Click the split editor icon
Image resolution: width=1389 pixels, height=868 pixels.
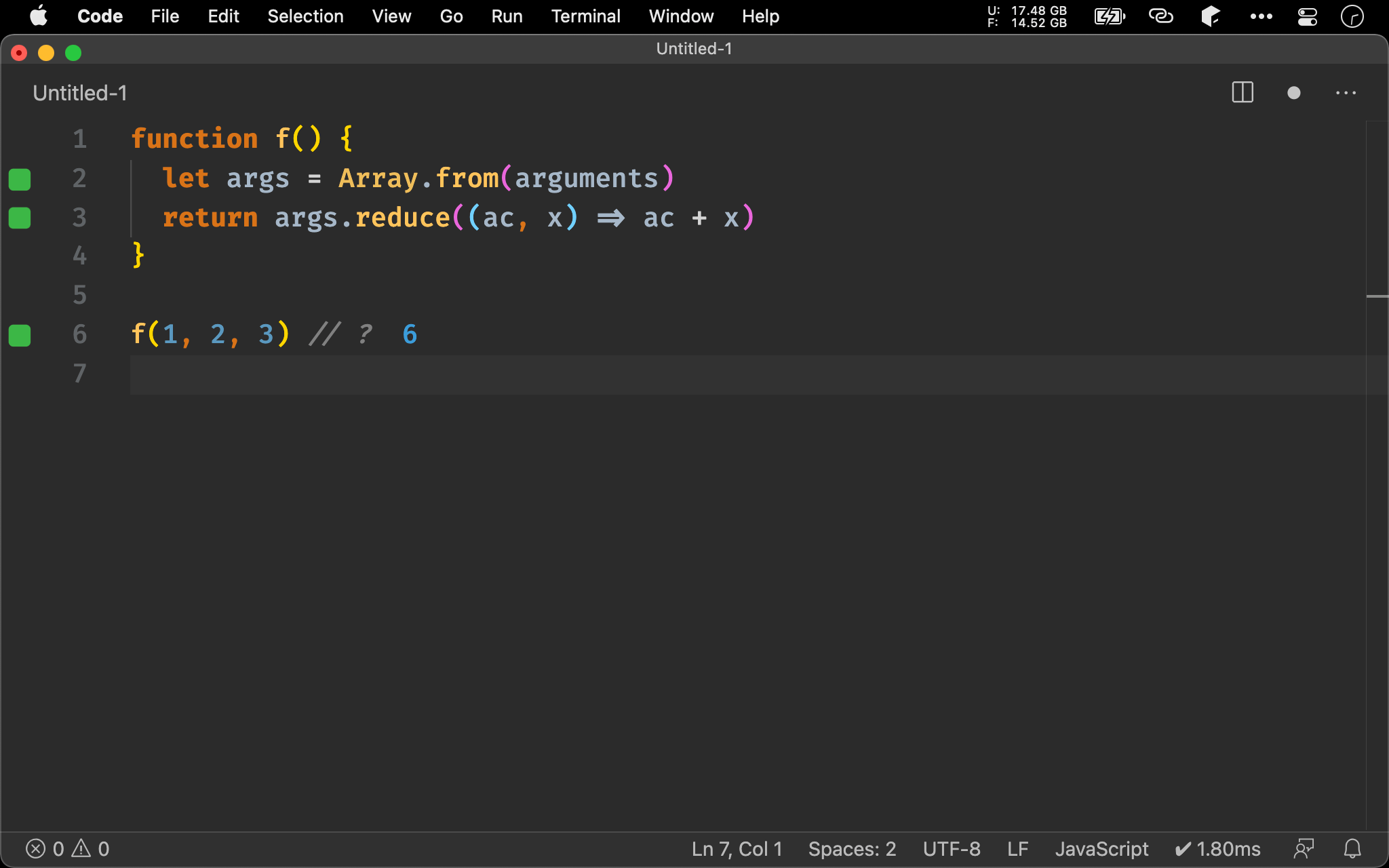tap(1243, 92)
